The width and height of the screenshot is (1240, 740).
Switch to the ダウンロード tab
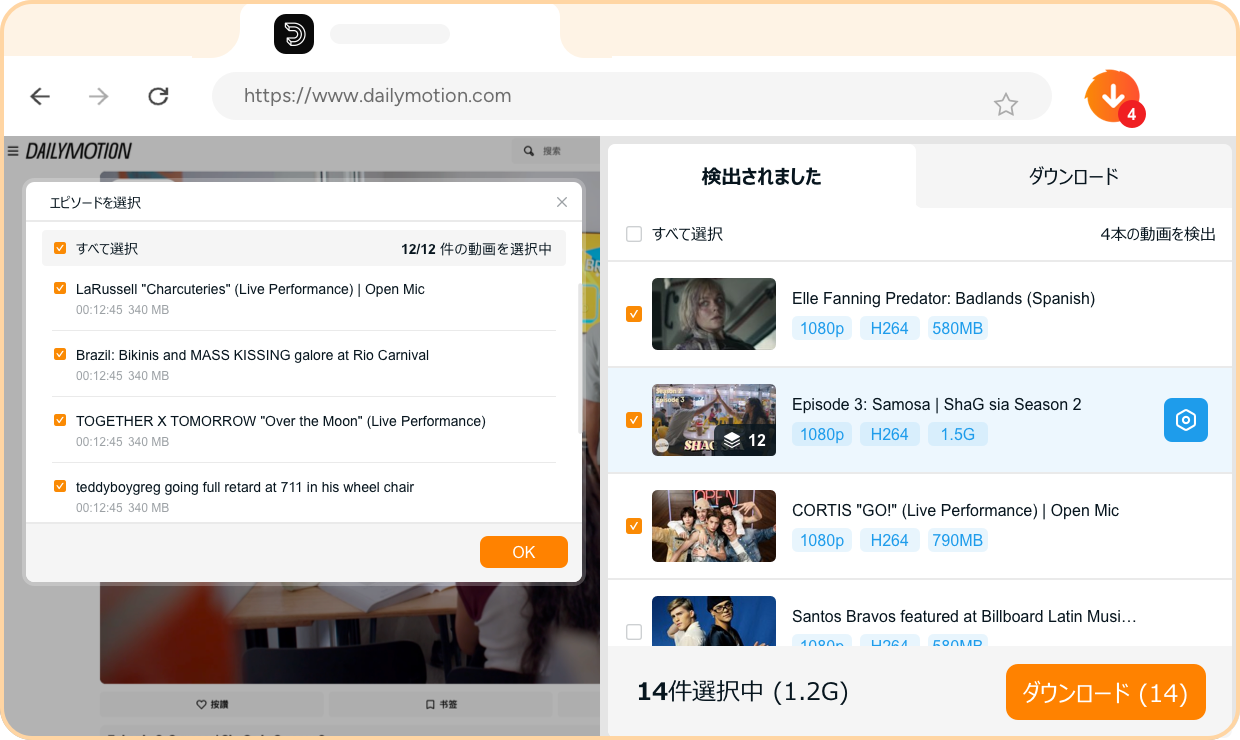coord(1073,176)
